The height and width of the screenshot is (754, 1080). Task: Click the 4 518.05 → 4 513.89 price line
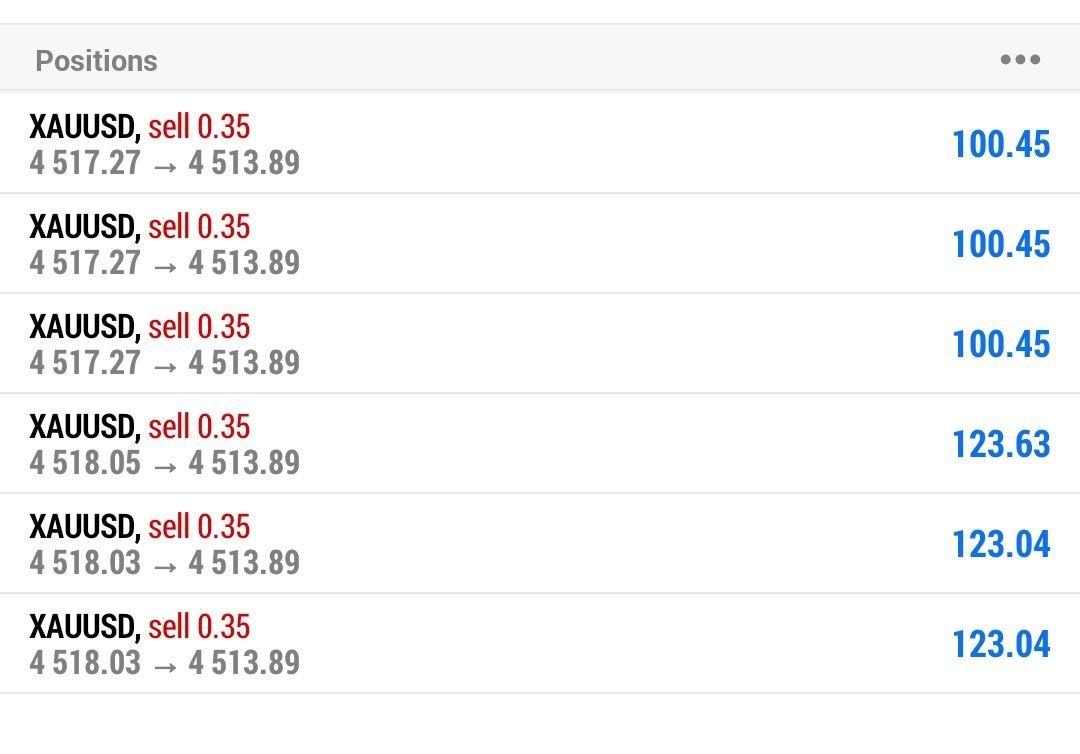(165, 462)
